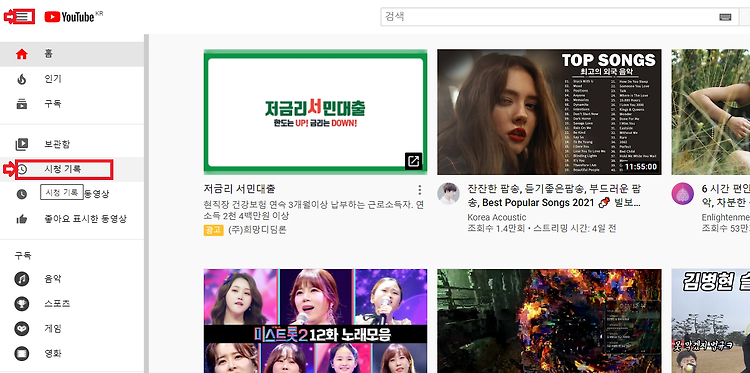
Task: Click the 구독 subscriptions icon
Action: coord(22,104)
